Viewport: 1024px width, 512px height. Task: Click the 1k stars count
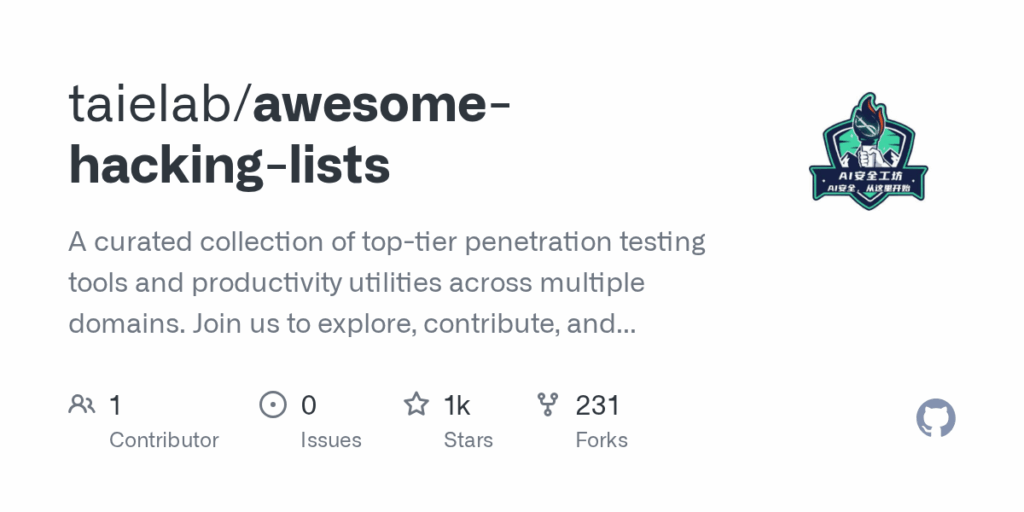[x=457, y=405]
